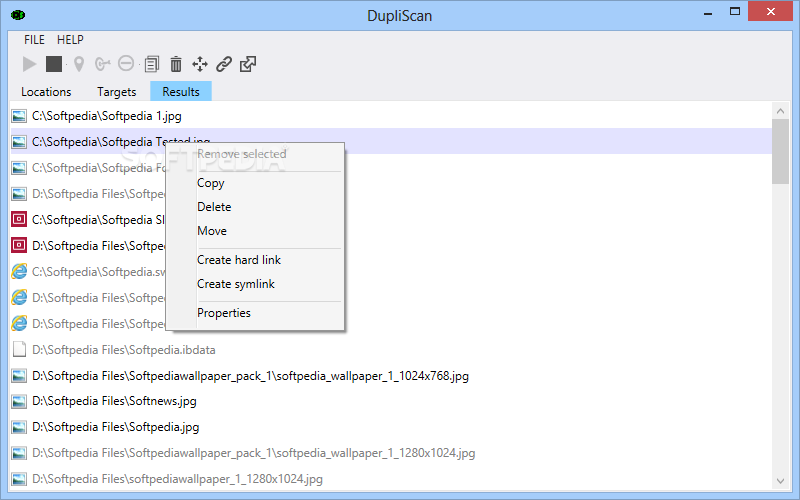Maximize the DupliScan window
The width and height of the screenshot is (800, 500).
[x=735, y=12]
